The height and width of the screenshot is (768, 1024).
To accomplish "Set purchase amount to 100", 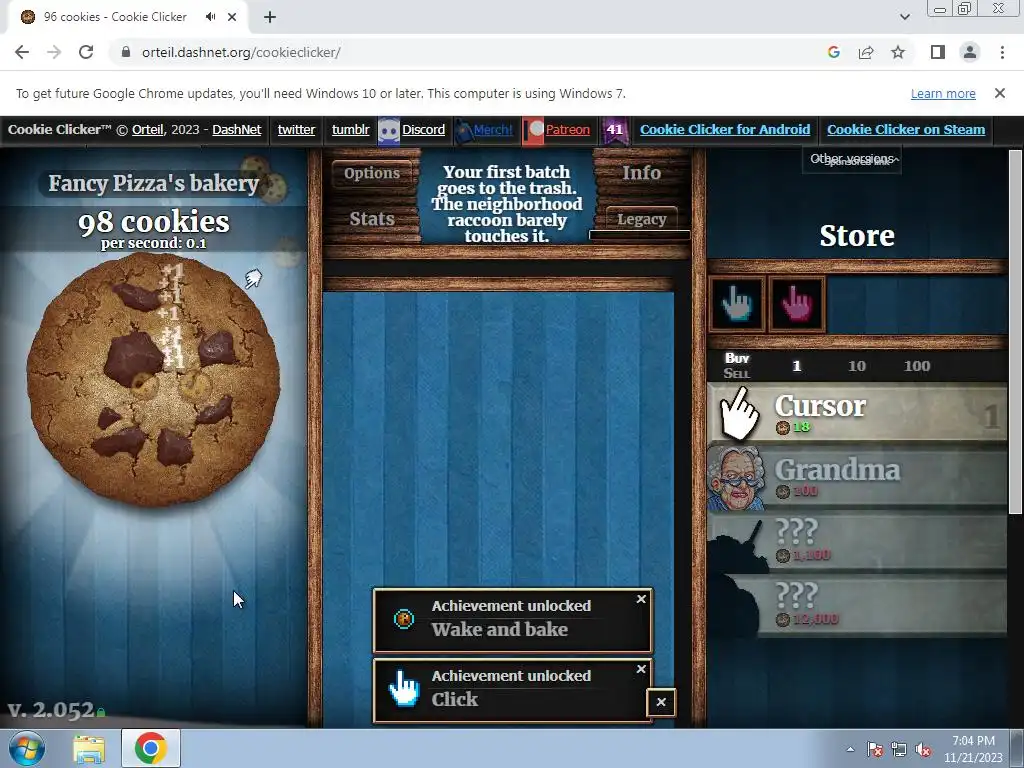I will 917,366.
